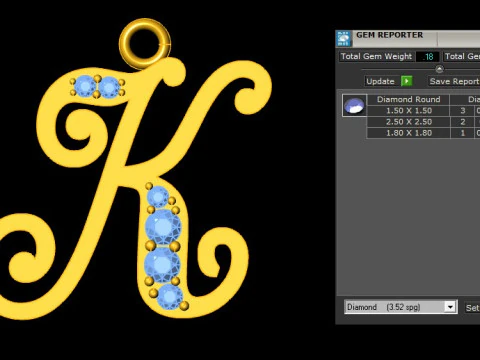Click the slider handle below Total Gem Weight
The width and height of the screenshot is (480, 360).
[439, 69]
